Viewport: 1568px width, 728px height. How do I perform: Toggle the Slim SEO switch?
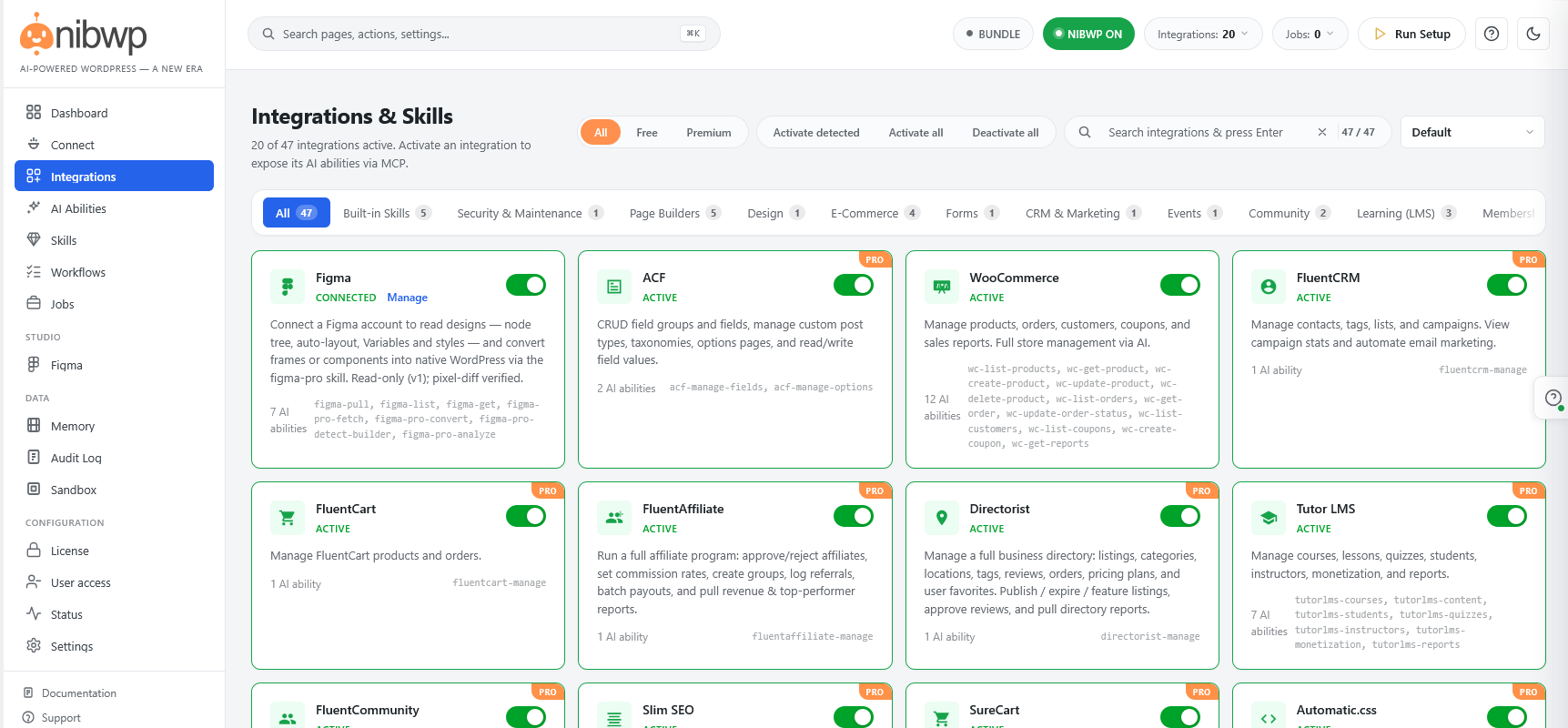(x=854, y=717)
